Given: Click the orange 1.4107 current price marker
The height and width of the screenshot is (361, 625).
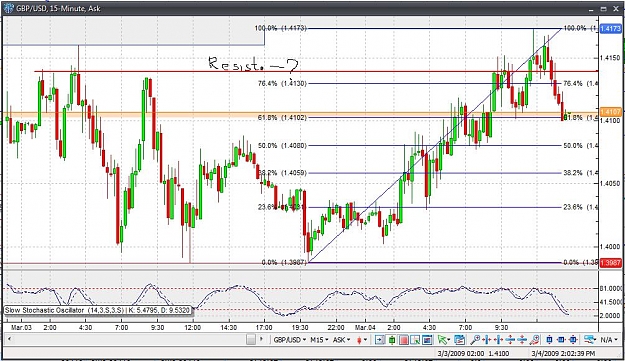Looking at the screenshot, I should tap(610, 112).
